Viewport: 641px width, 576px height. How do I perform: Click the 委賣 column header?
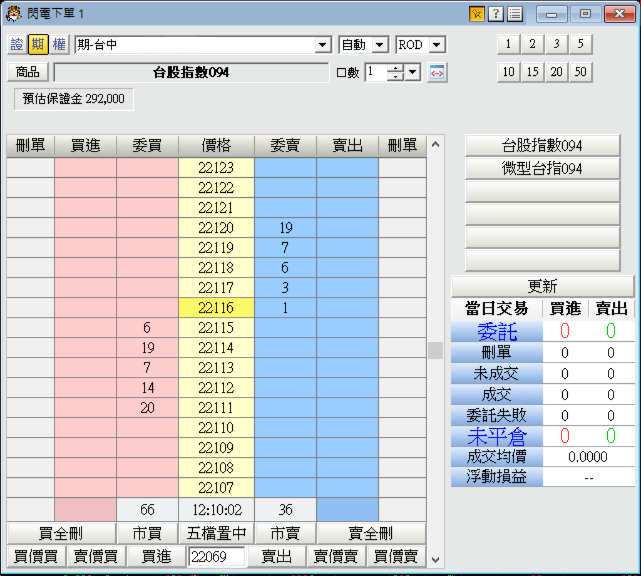[x=285, y=146]
